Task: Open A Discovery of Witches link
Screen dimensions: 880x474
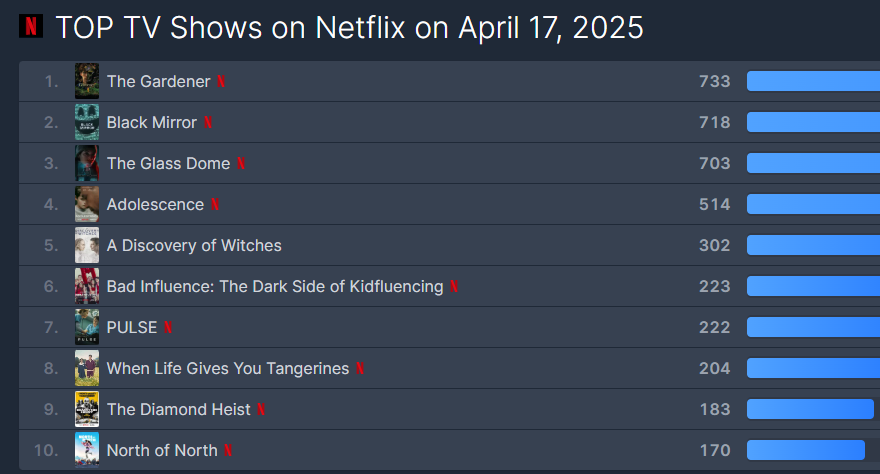Action: (x=194, y=246)
